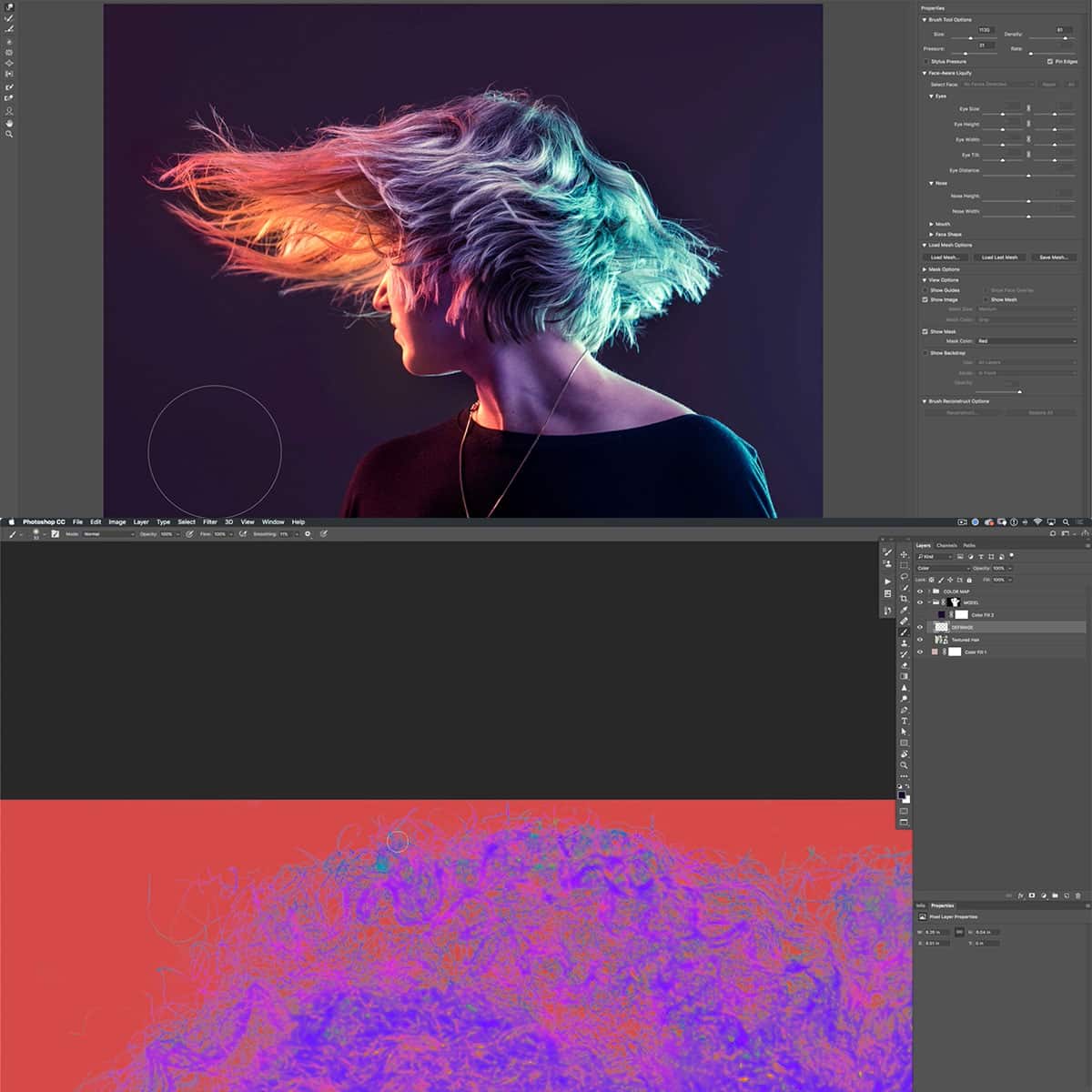Click the brush Size slider handle
Viewport: 1092px width, 1092px height.
coord(970,38)
